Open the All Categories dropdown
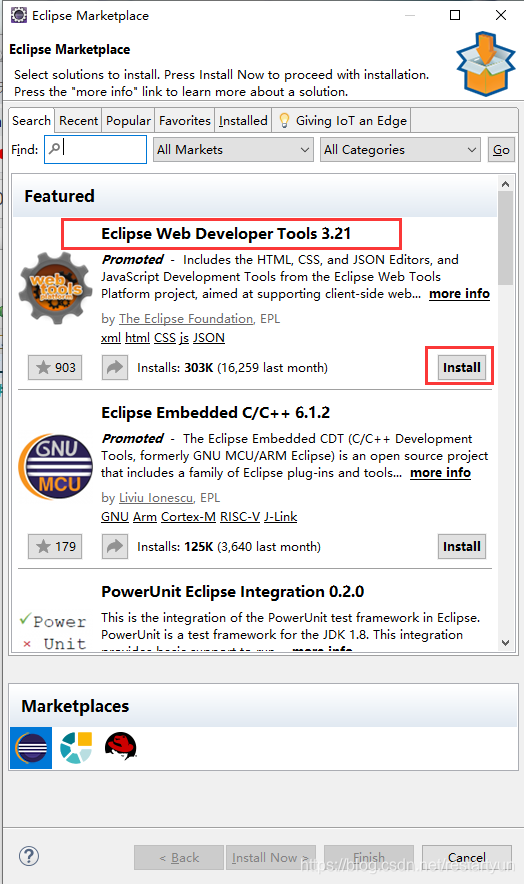This screenshot has width=524, height=884. pyautogui.click(x=400, y=149)
